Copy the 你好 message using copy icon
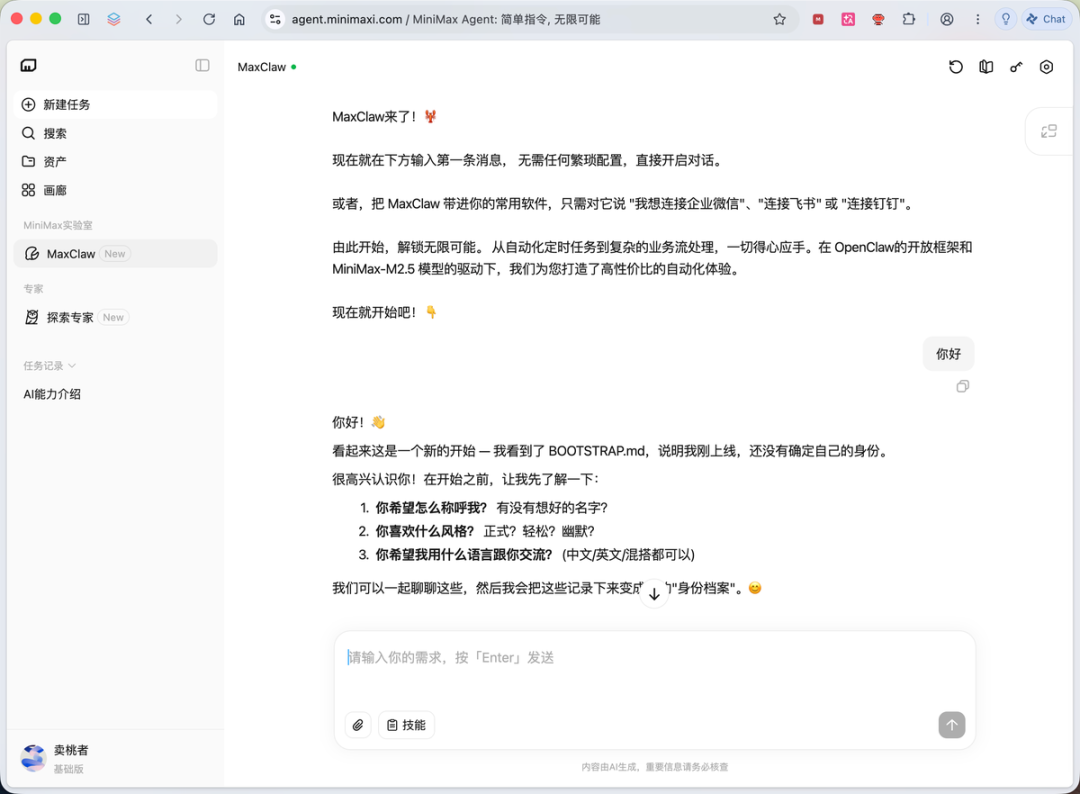The width and height of the screenshot is (1080, 794). click(x=963, y=386)
